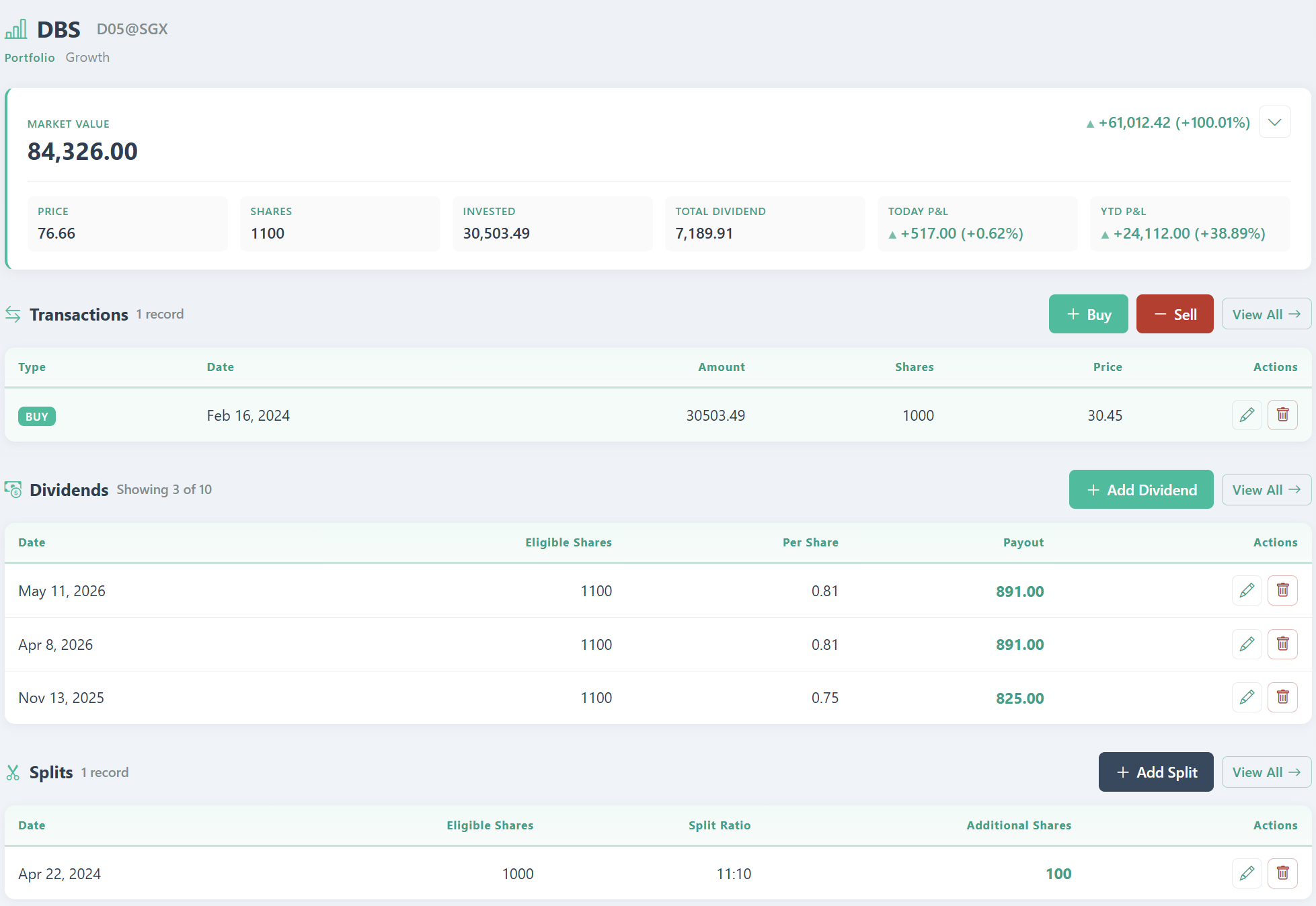Image resolution: width=1316 pixels, height=906 pixels.
Task: Click the 'Showing 3 of 10' dividends count
Action: pos(164,489)
